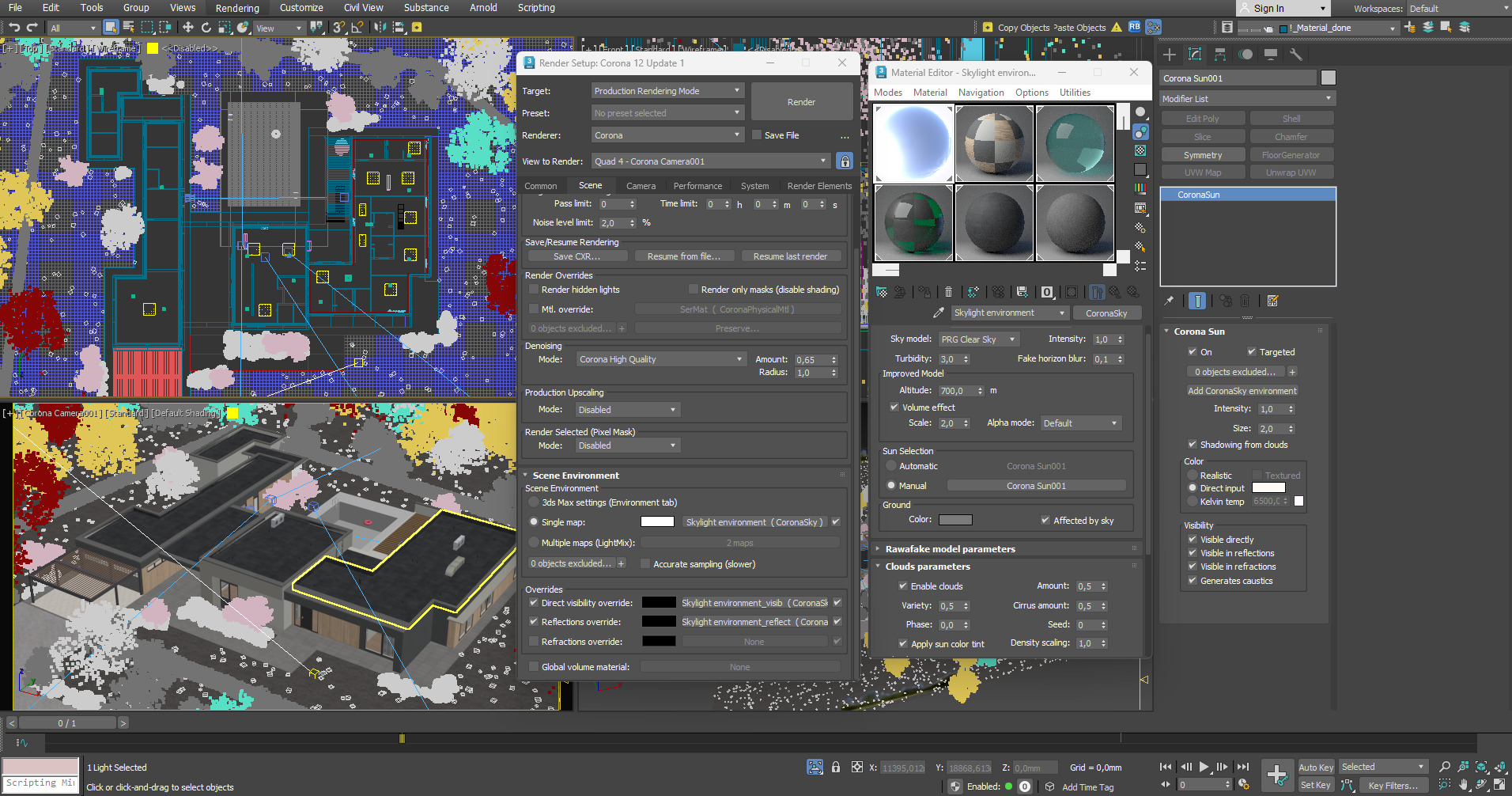Click Configure Modifier Sets icon
The height and width of the screenshot is (796, 1512).
(1272, 301)
